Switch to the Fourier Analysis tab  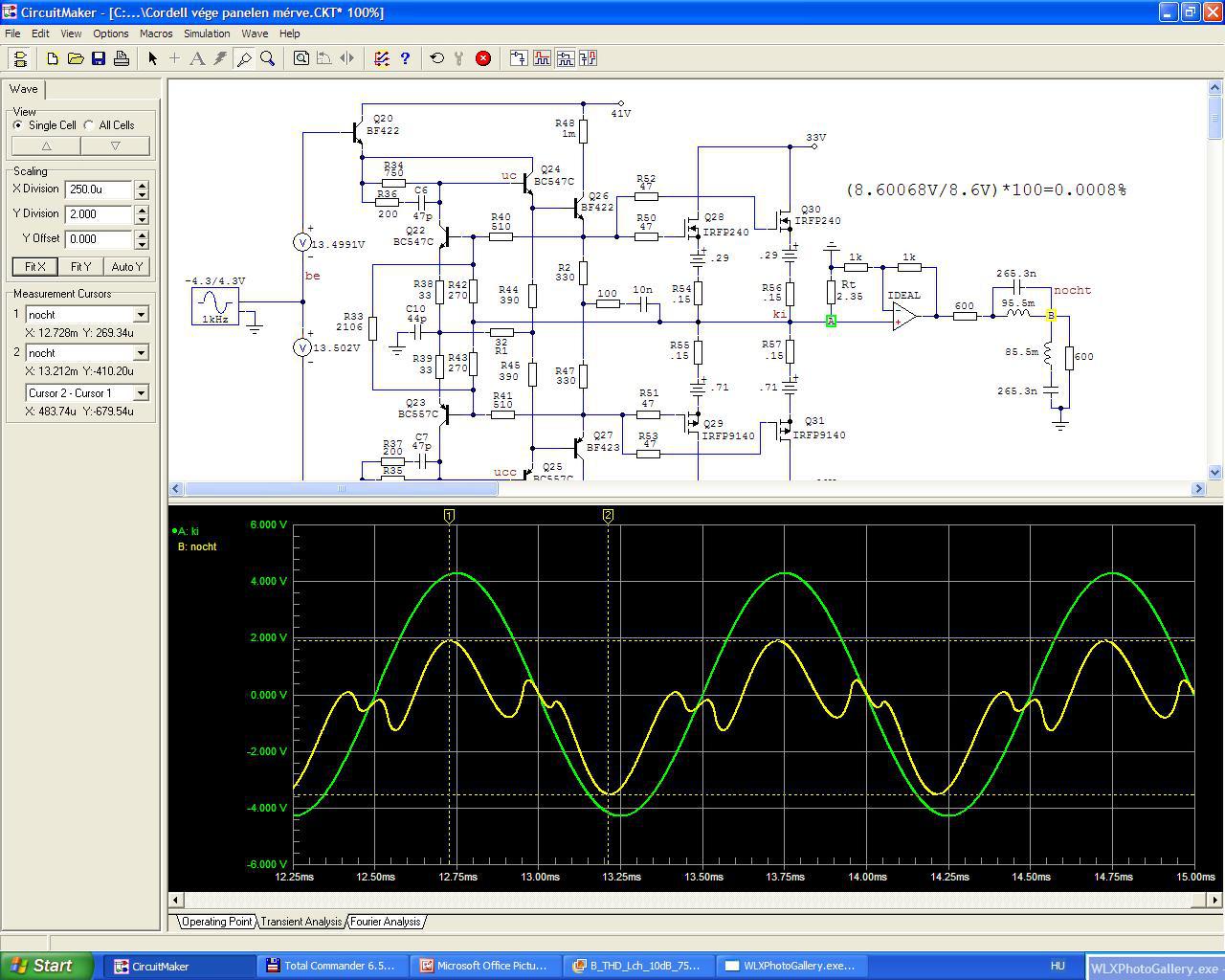[x=385, y=922]
